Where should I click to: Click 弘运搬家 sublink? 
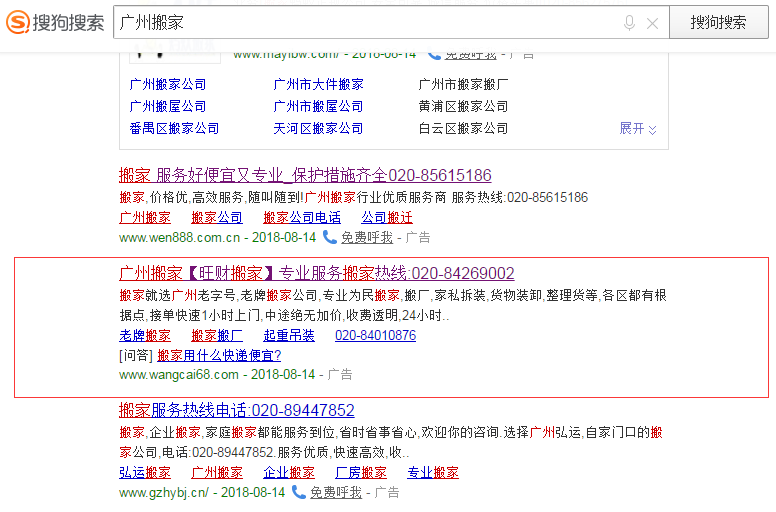click(145, 472)
